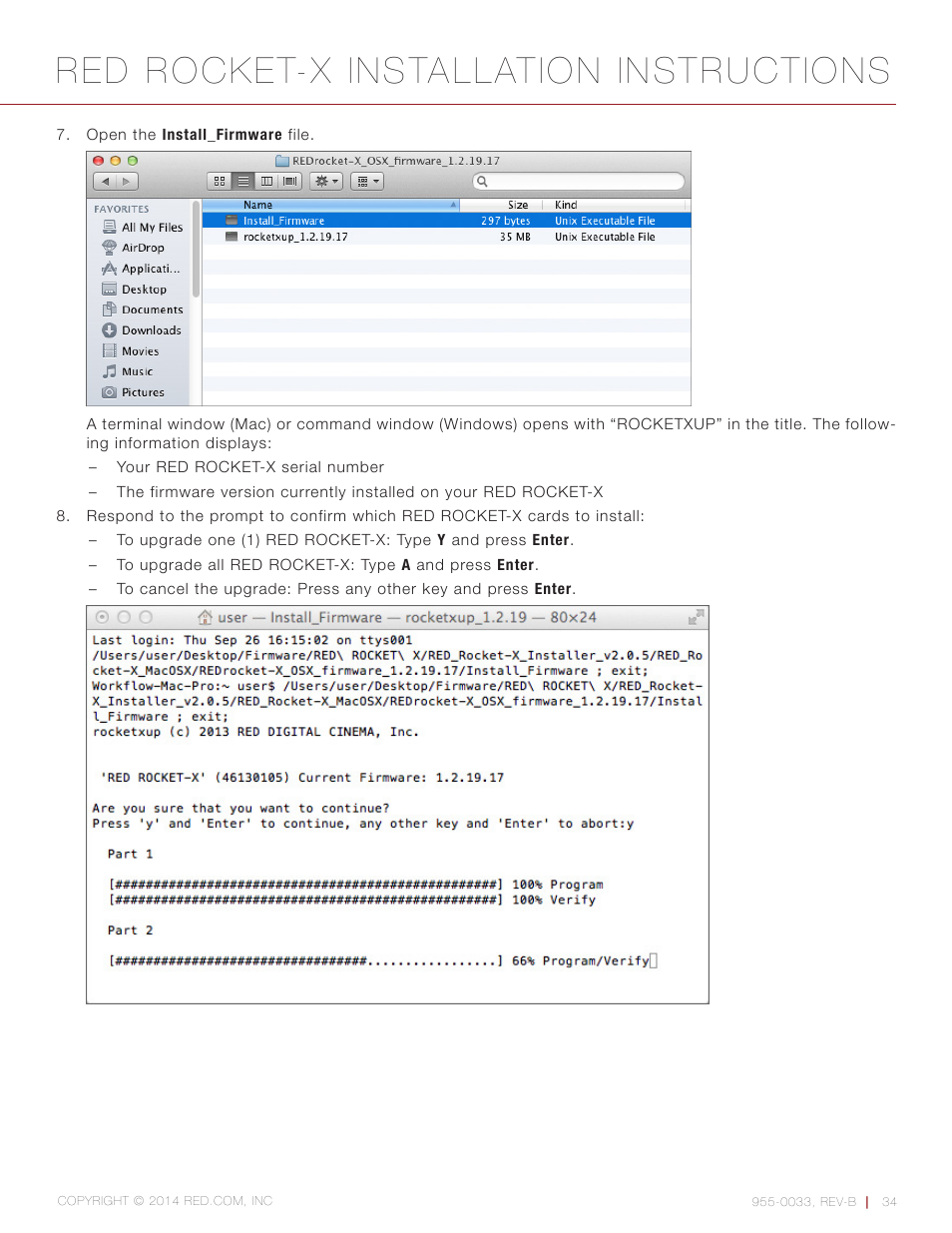Click the Finder sidebar scrollbar
Screen dimensions: 952x1233
pyautogui.click(x=197, y=249)
